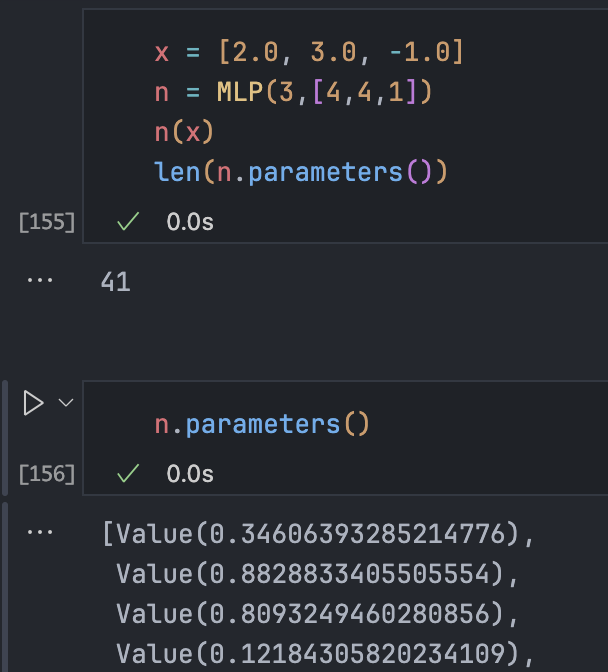This screenshot has width=608, height=672.
Task: Click the [155] execution count label
Action: point(47,222)
